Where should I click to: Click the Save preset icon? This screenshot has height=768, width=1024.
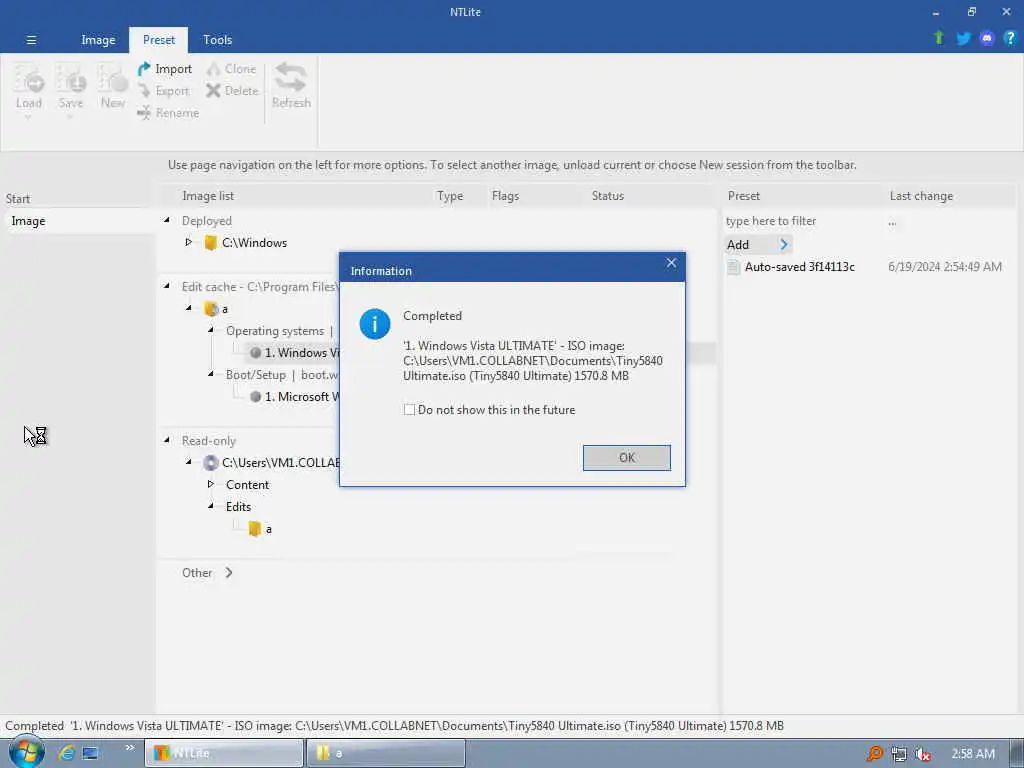coord(71,78)
